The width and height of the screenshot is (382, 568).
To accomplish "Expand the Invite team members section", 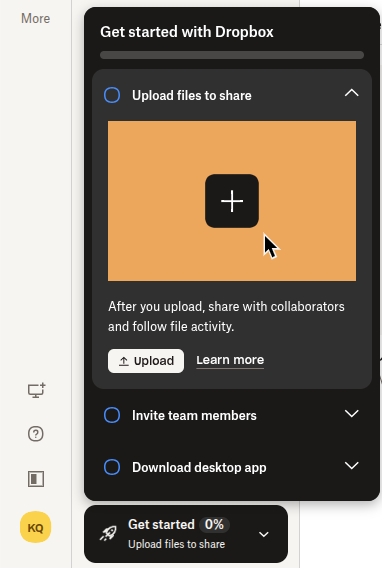I will pos(352,413).
